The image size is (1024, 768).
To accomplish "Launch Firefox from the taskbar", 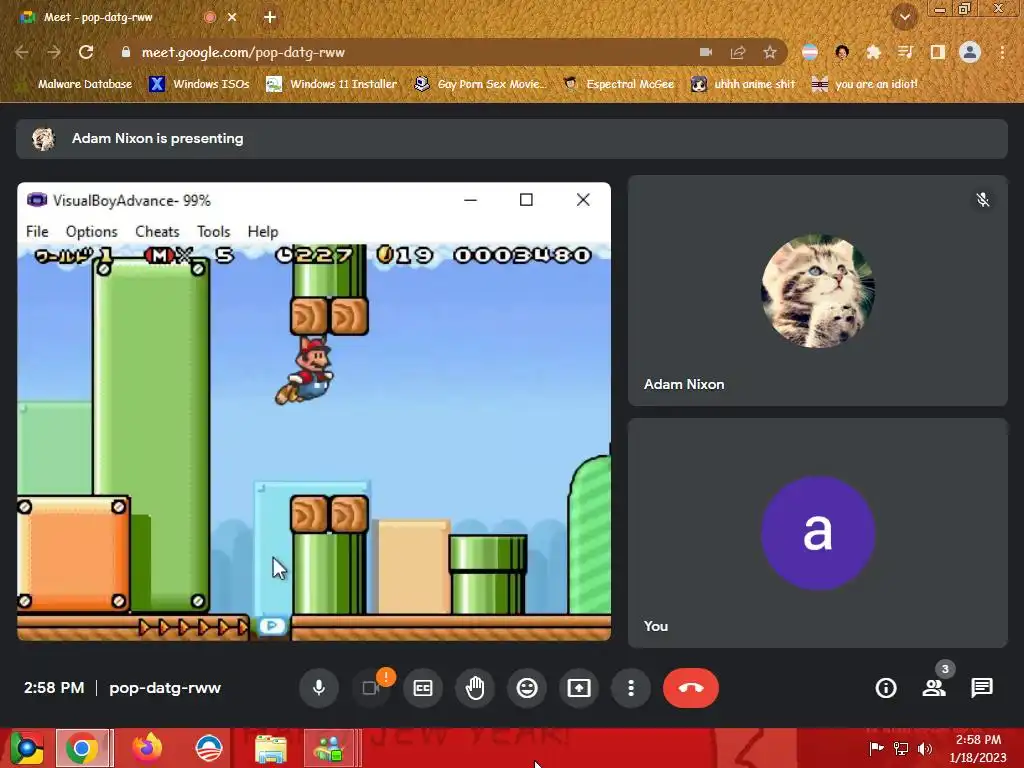I will (x=147, y=748).
